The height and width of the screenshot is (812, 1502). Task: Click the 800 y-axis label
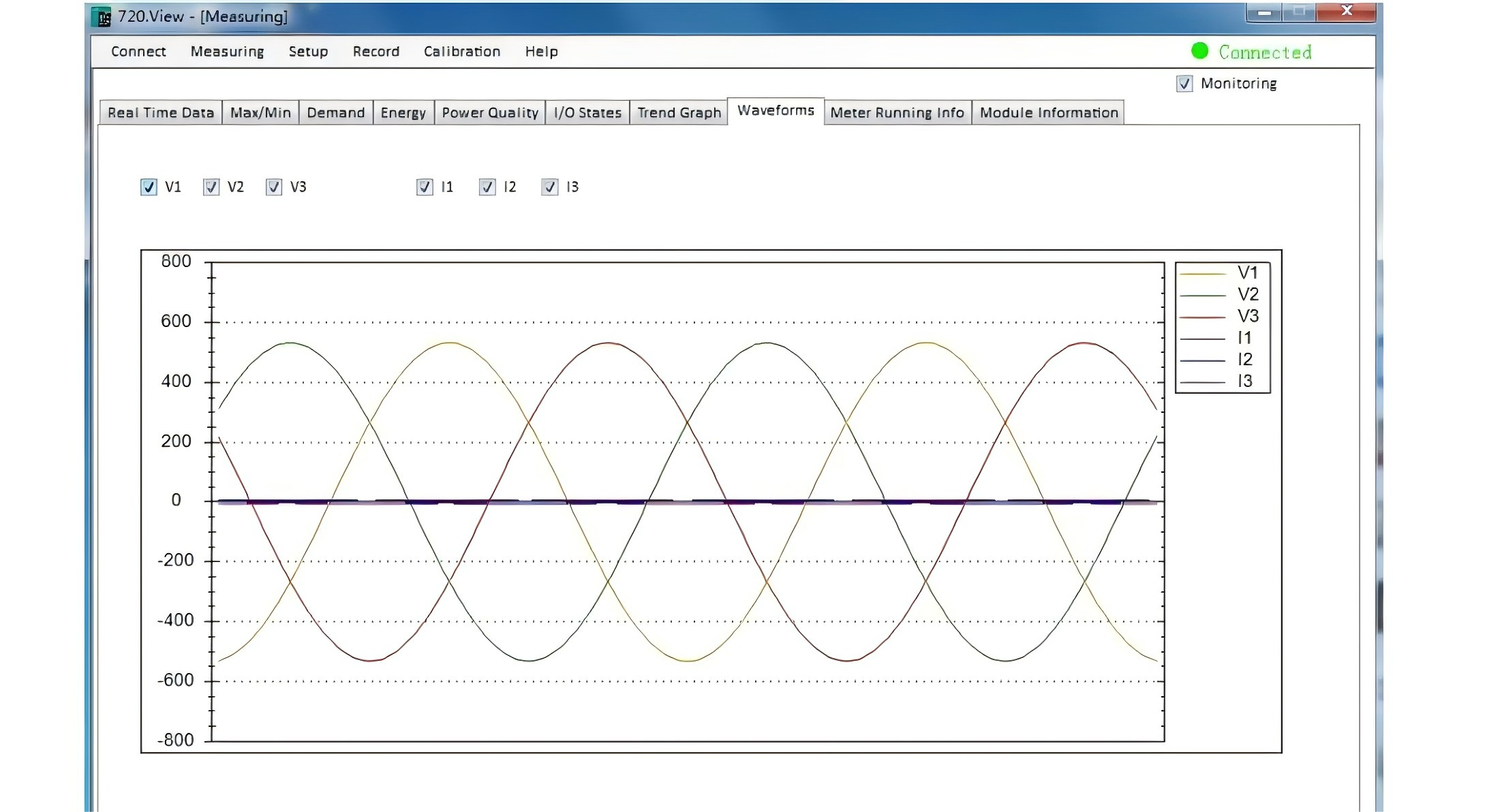[176, 262]
